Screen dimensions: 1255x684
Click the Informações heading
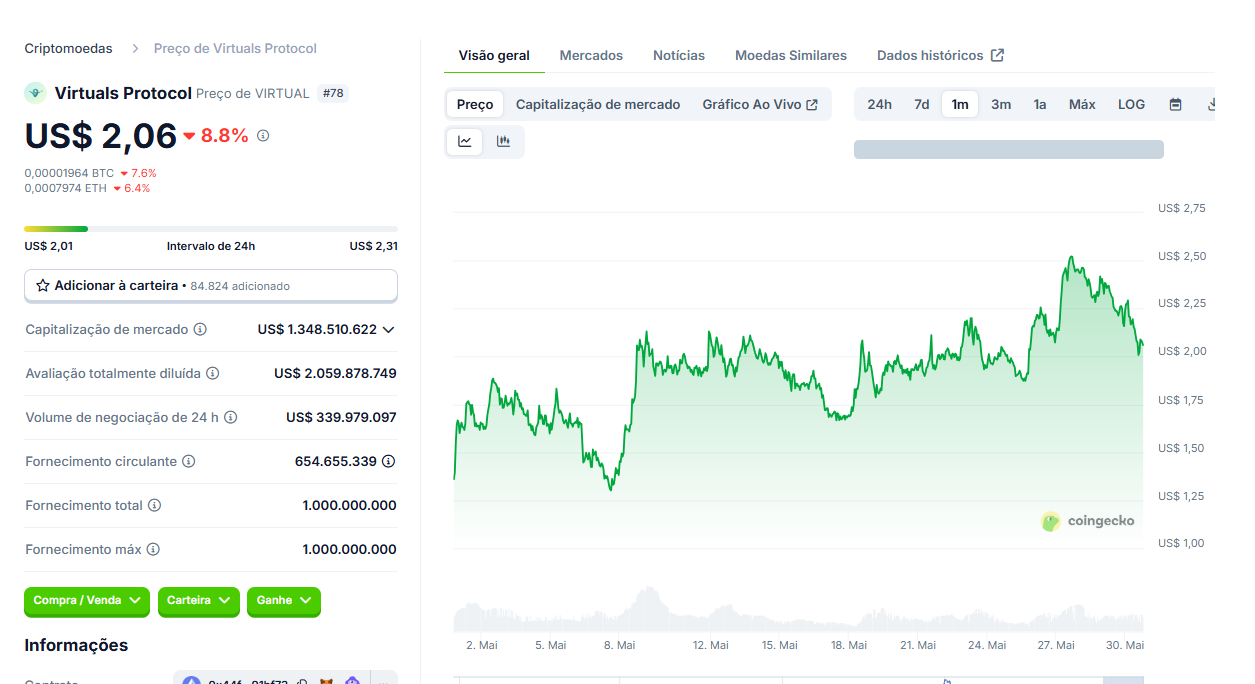pos(76,645)
